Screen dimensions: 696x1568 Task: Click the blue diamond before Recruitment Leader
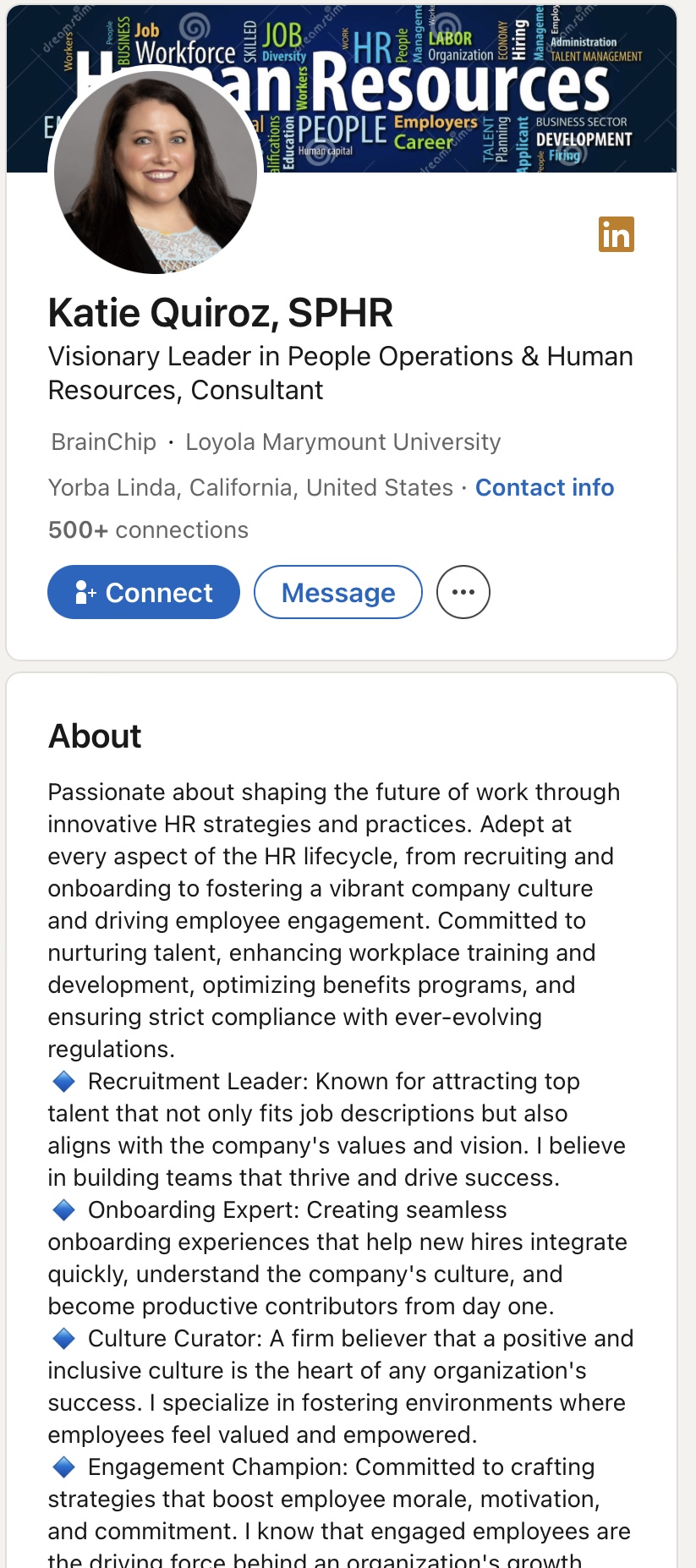(64, 1081)
